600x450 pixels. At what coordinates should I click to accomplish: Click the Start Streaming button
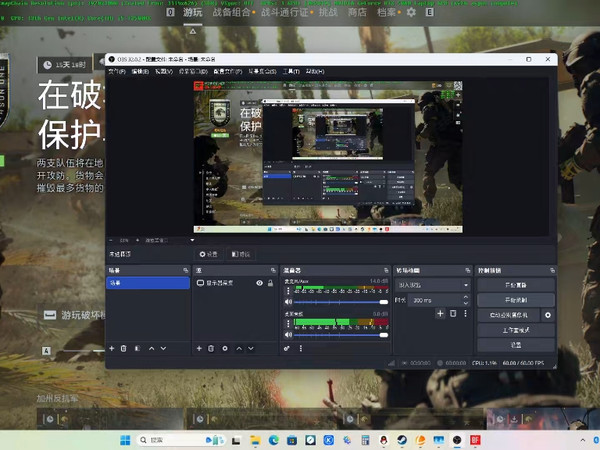pos(516,285)
